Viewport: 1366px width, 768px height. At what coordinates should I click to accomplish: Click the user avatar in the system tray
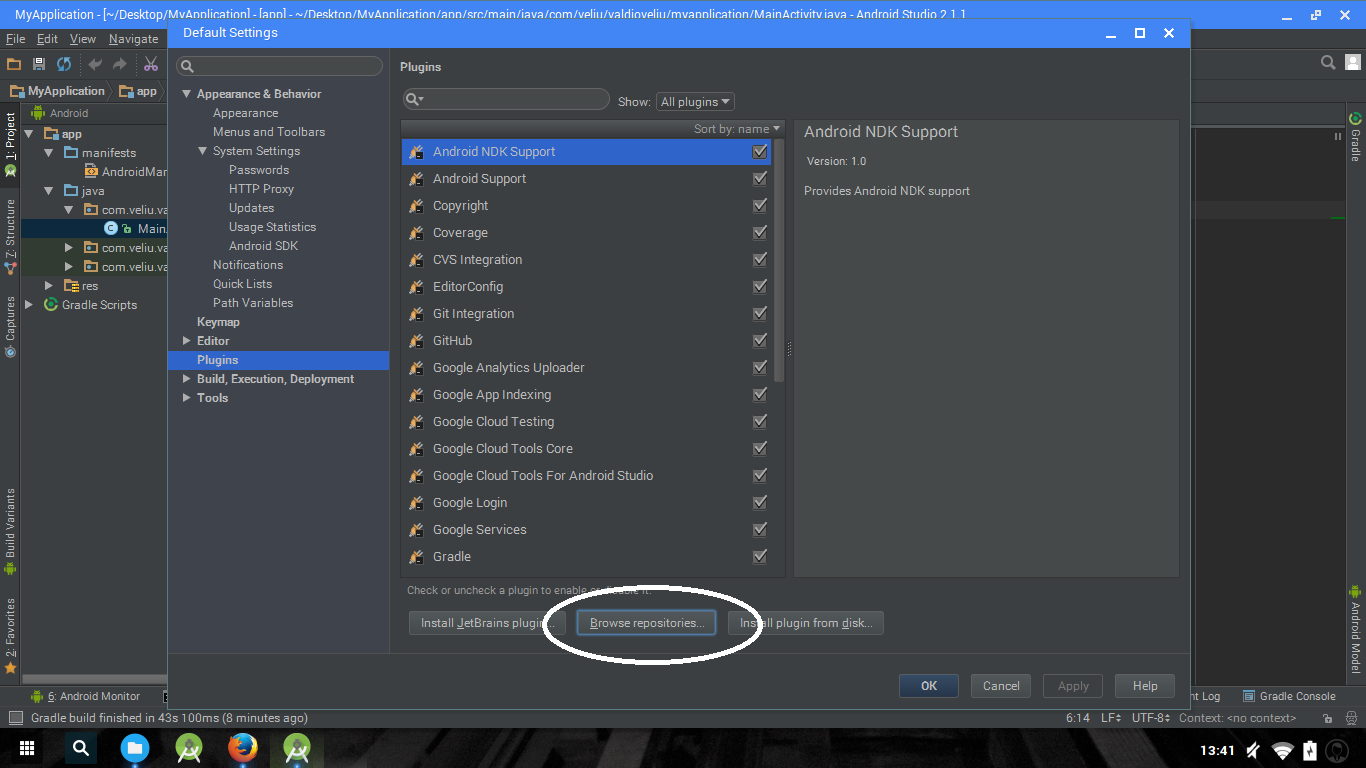[x=1337, y=750]
